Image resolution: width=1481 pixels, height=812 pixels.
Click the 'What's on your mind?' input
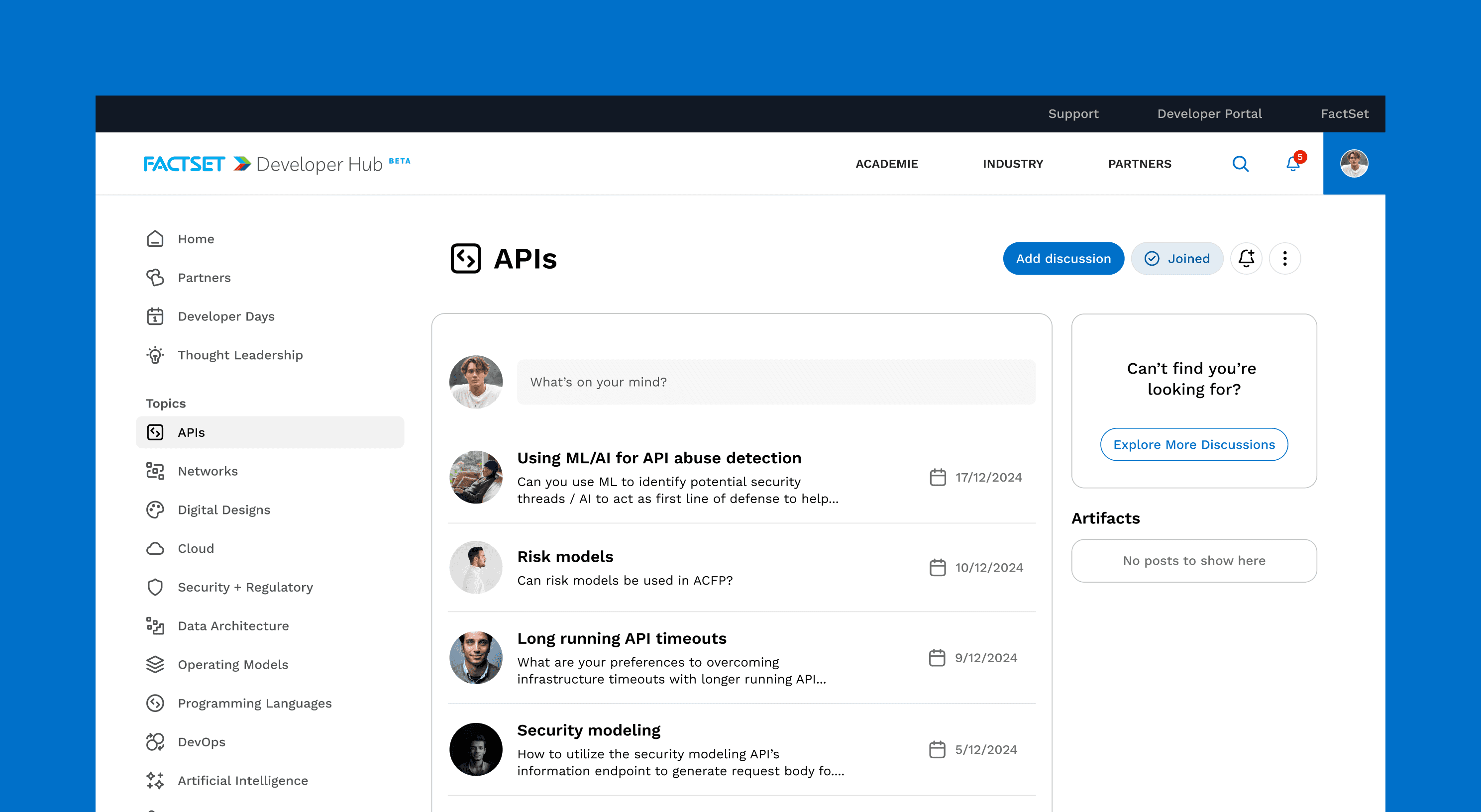point(776,382)
